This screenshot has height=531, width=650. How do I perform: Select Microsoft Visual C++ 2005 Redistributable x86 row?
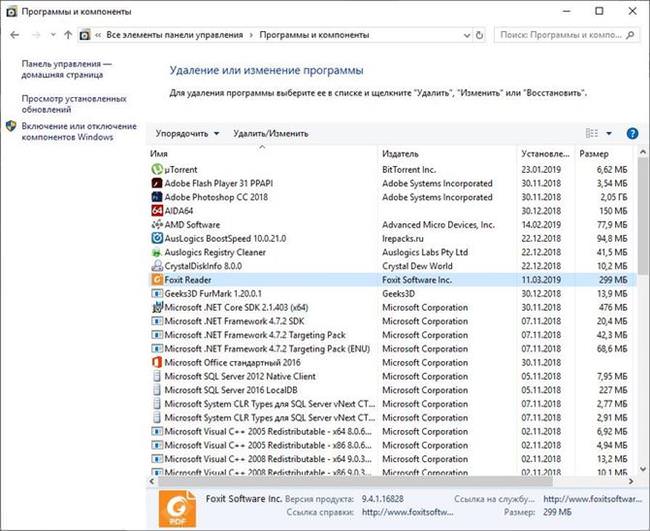391,445
